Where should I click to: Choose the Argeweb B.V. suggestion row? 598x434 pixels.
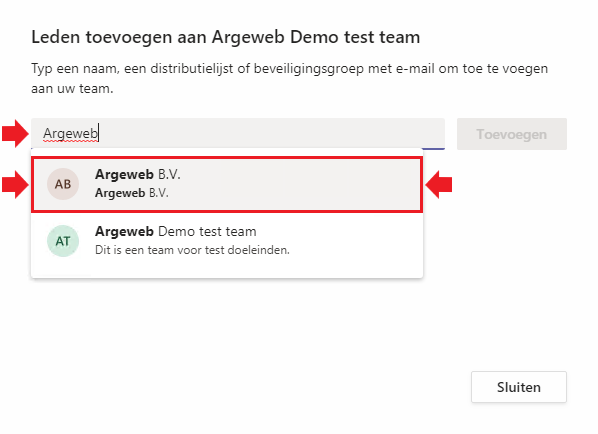point(227,184)
